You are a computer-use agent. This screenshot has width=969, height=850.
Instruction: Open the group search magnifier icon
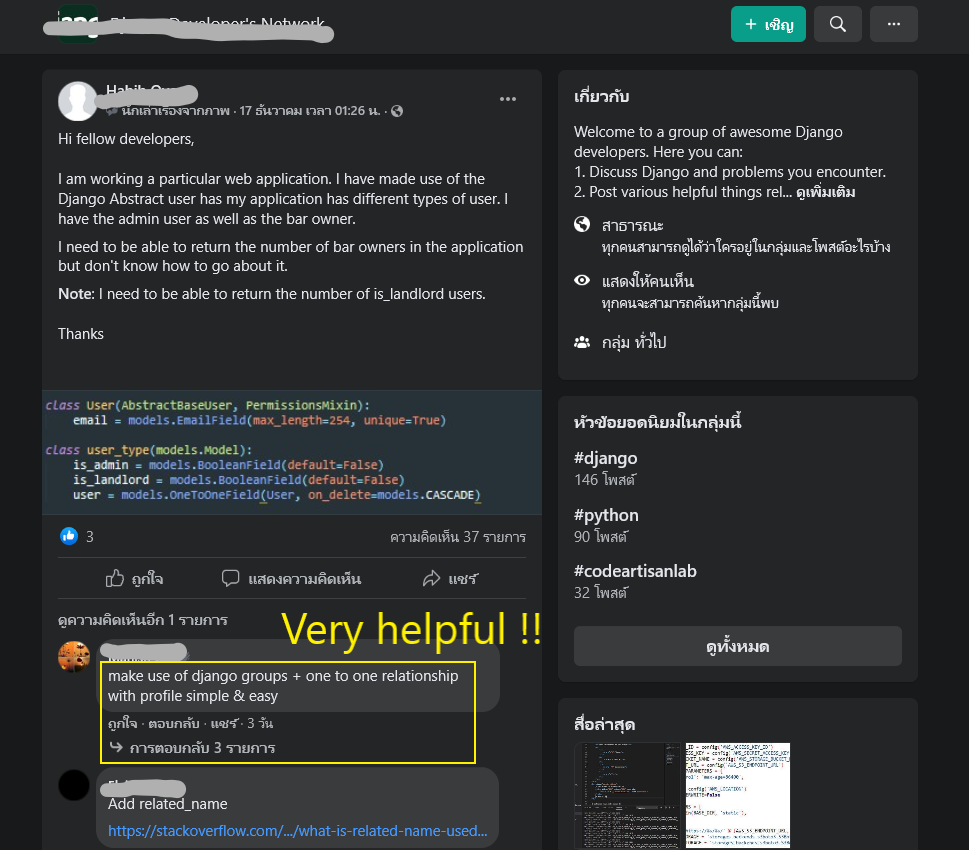coord(837,24)
